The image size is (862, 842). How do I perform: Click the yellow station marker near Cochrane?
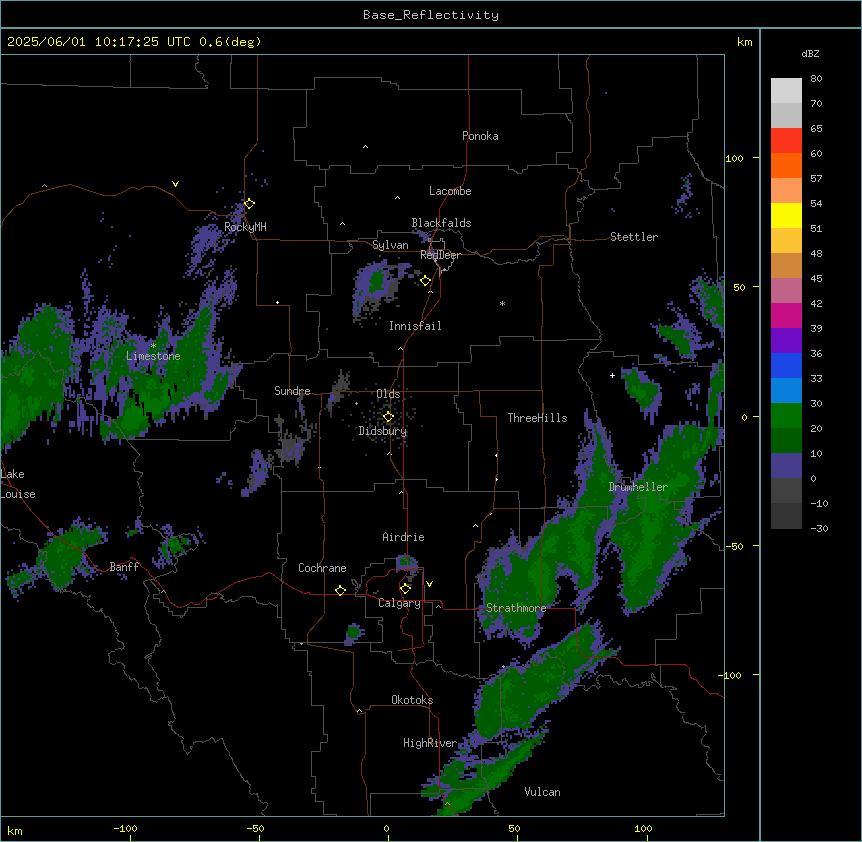point(340,590)
